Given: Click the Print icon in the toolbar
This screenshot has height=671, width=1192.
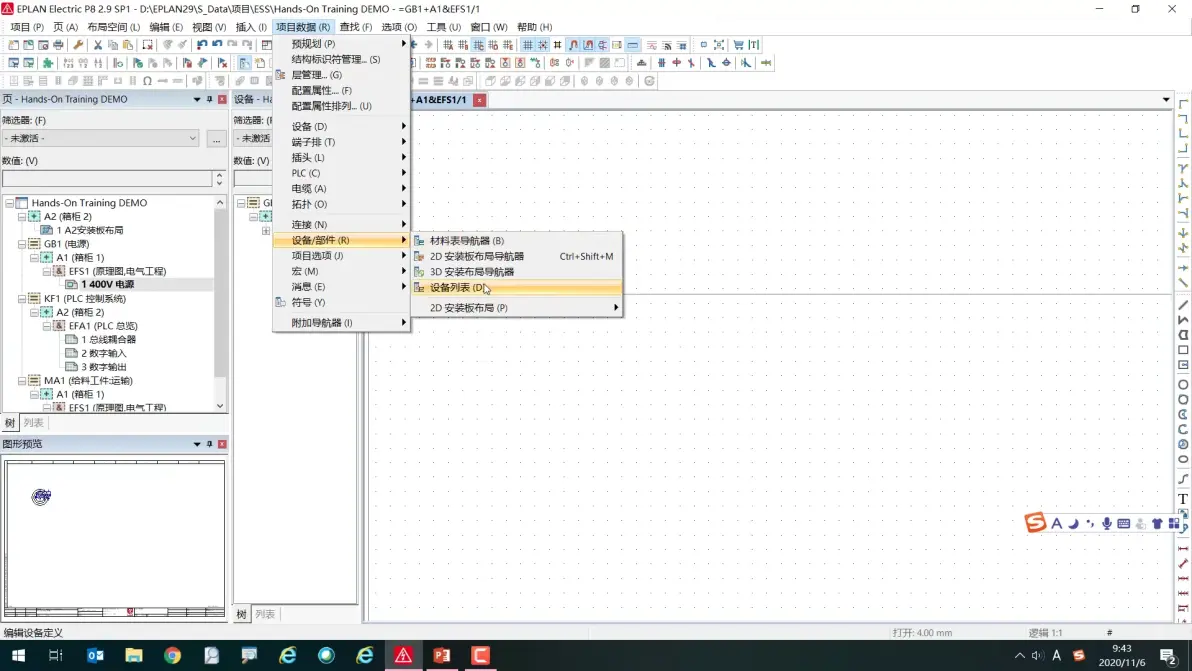Looking at the screenshot, I should [59, 45].
